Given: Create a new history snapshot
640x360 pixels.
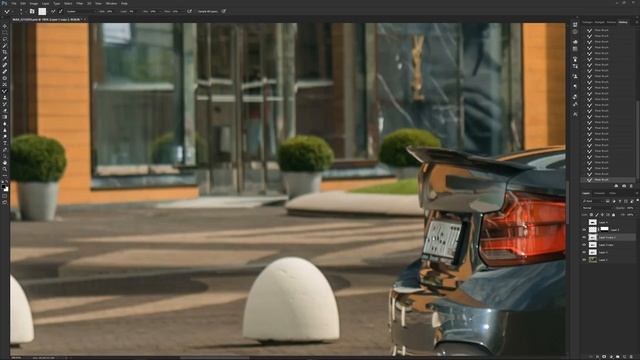Looking at the screenshot, I should [x=624, y=186].
